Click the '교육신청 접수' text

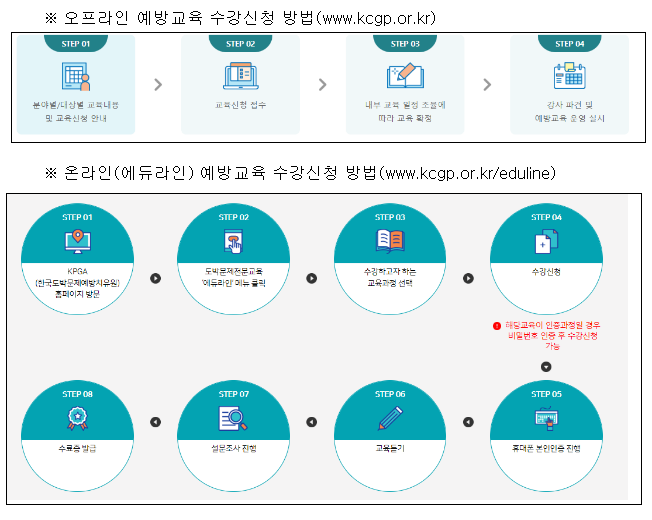pyautogui.click(x=240, y=105)
